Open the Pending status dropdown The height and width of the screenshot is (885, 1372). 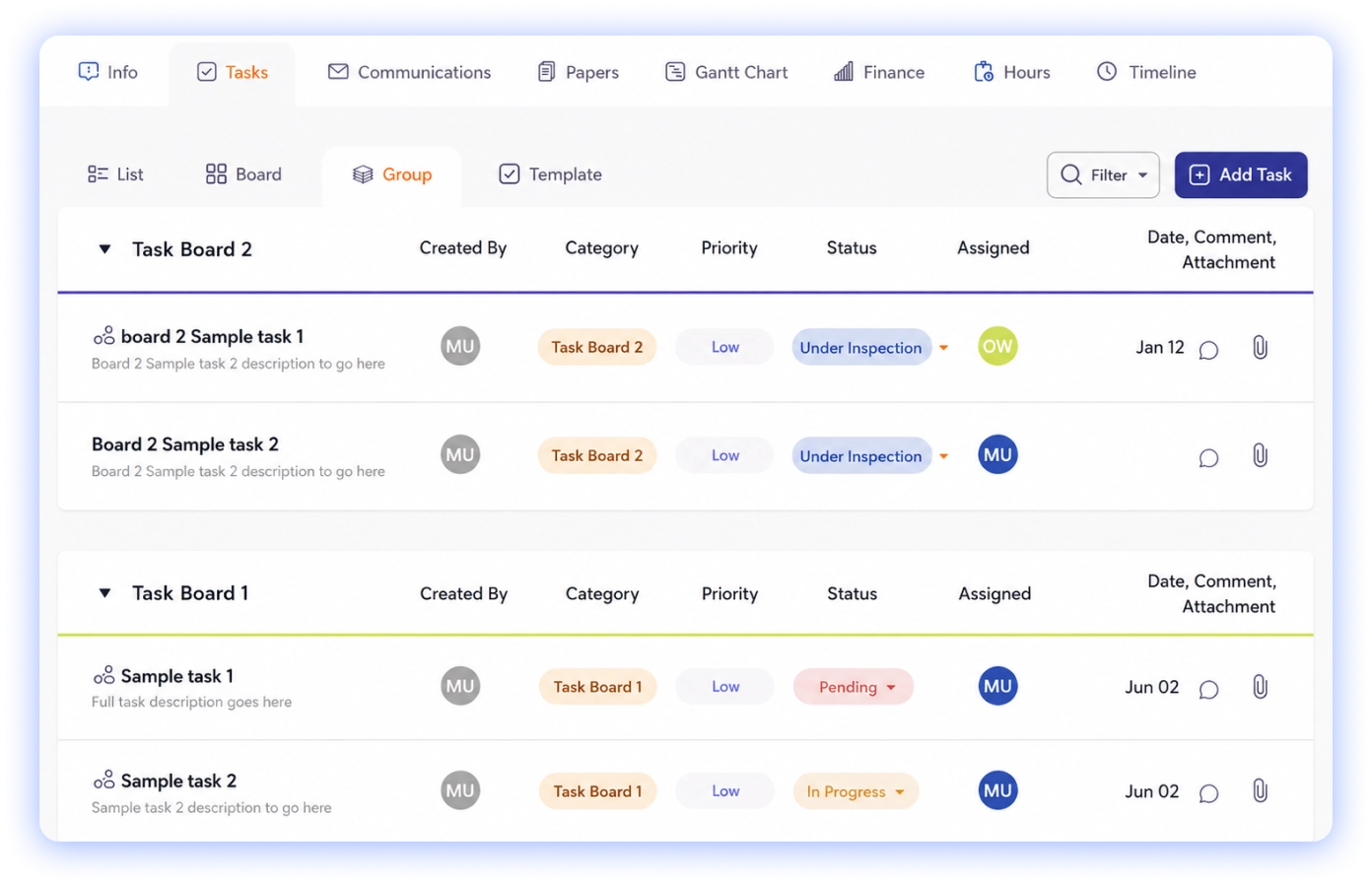pos(854,687)
